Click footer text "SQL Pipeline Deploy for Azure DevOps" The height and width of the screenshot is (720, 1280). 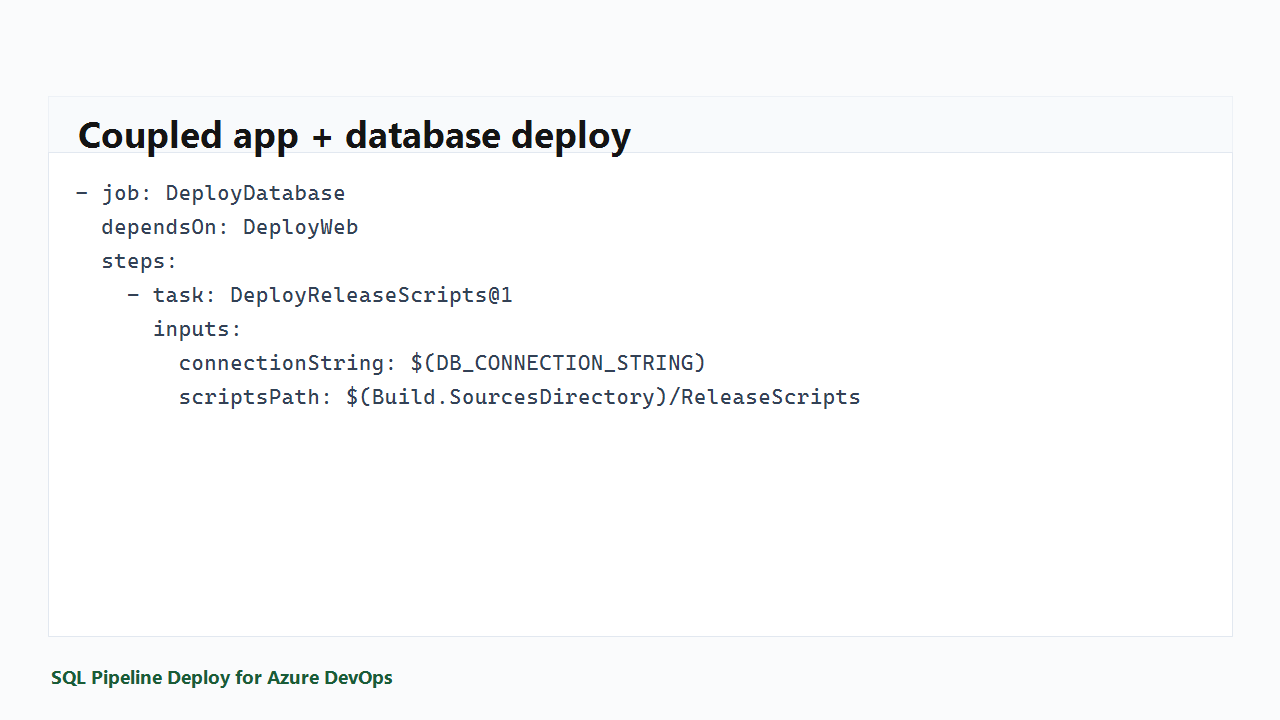(222, 678)
